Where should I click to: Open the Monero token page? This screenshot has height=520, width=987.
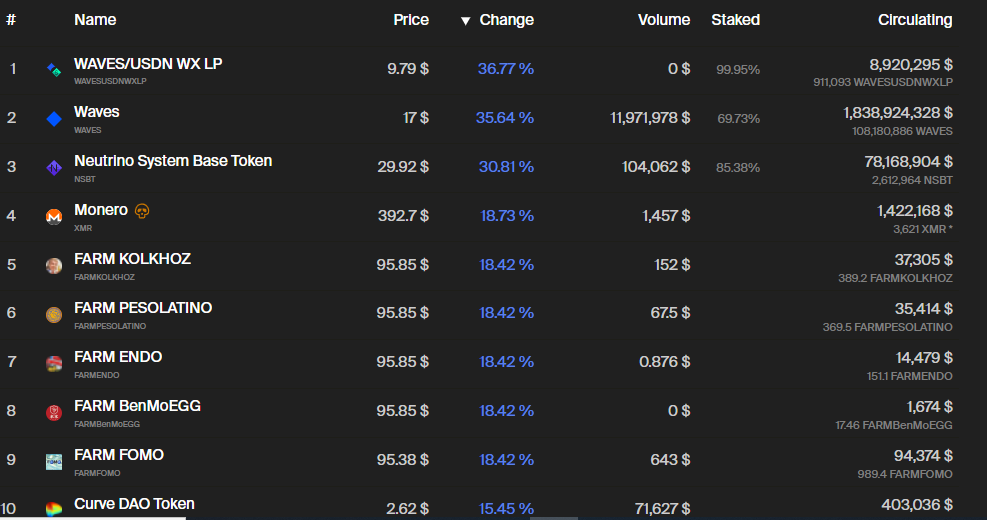(101, 210)
